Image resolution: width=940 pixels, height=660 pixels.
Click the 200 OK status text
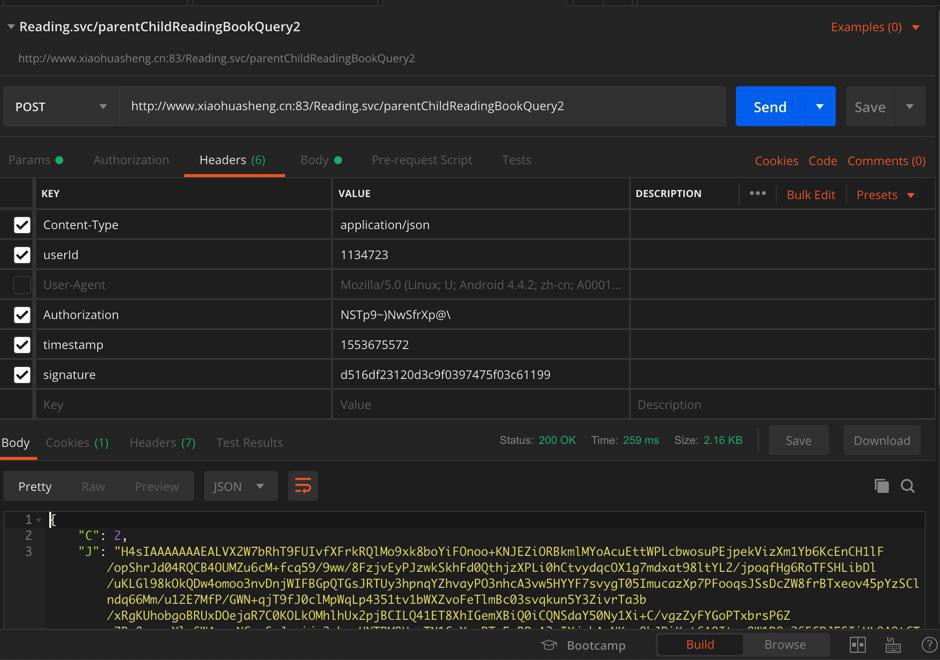557,440
